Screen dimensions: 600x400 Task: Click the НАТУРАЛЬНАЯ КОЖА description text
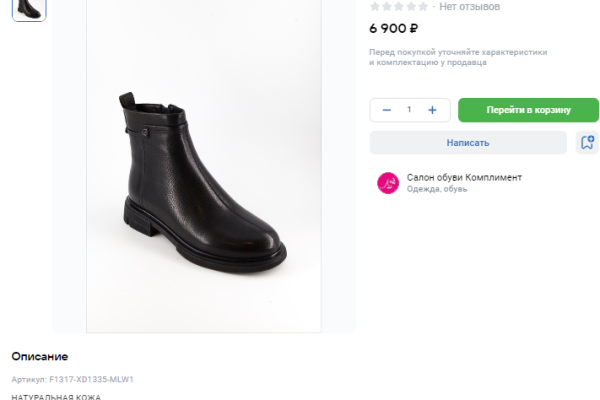tap(56, 396)
